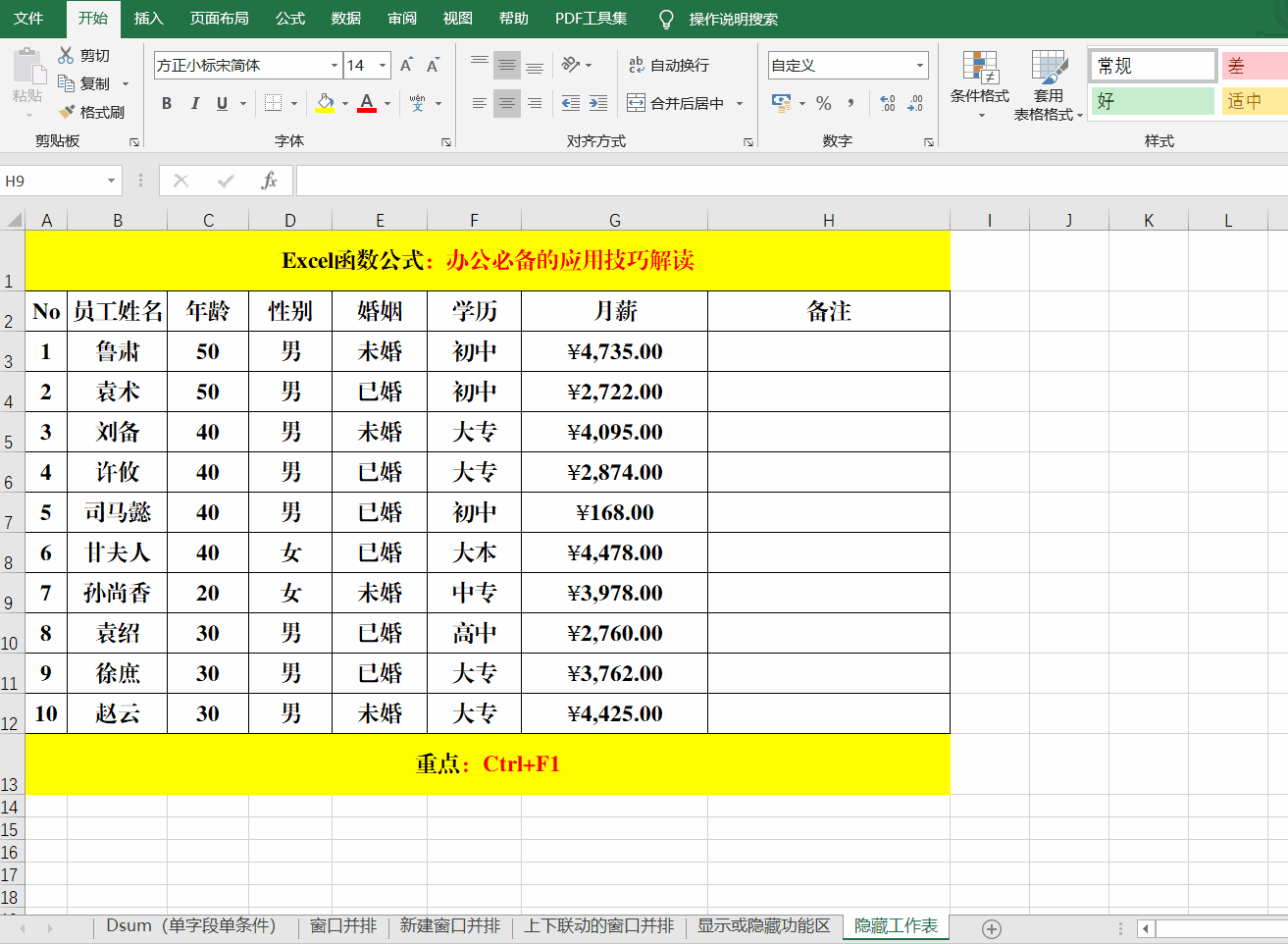Apply the green 好 (Good) cell style

point(1153,101)
